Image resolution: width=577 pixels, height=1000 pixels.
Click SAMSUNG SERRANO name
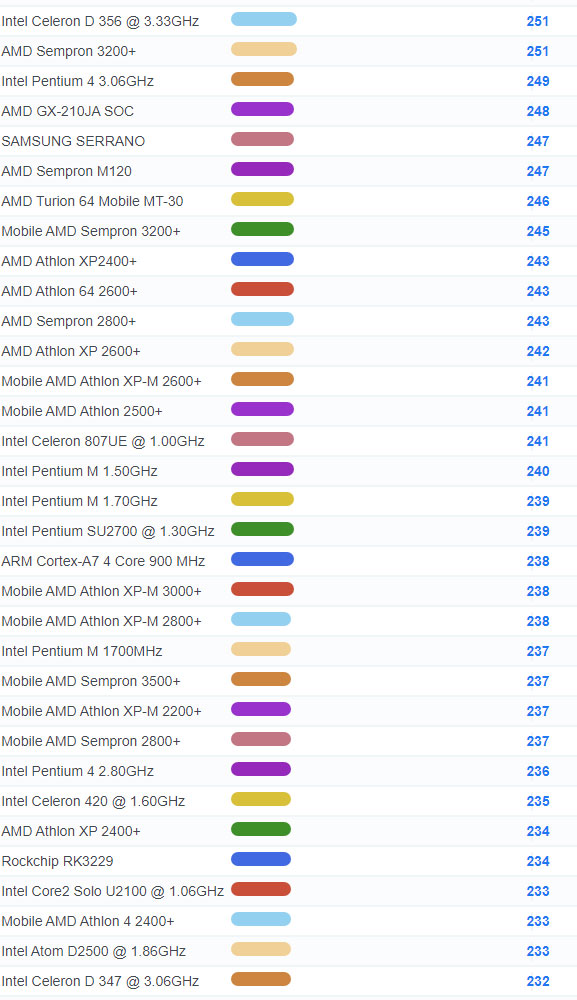(x=73, y=141)
